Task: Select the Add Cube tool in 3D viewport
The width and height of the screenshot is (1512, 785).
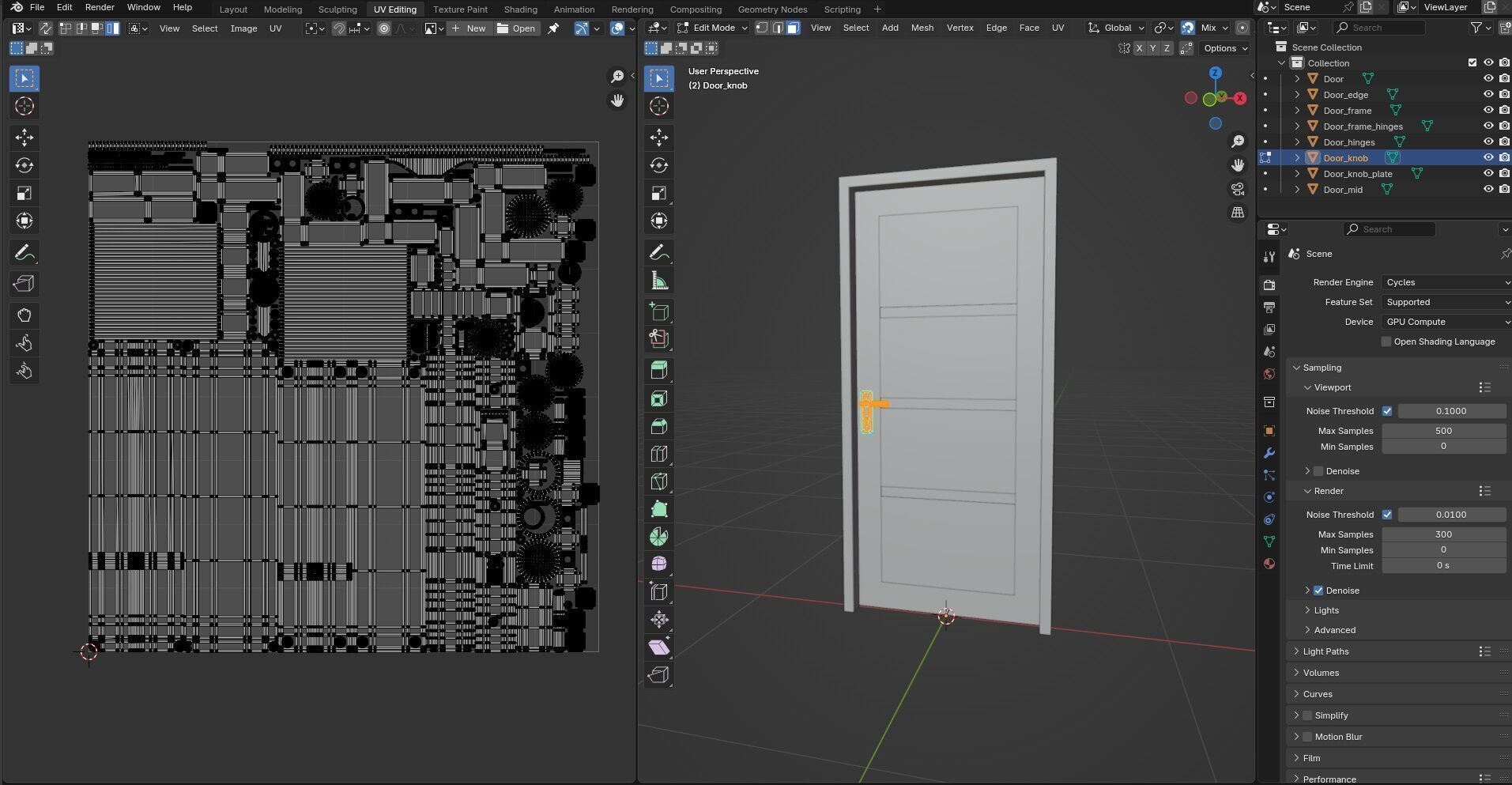Action: tap(659, 311)
